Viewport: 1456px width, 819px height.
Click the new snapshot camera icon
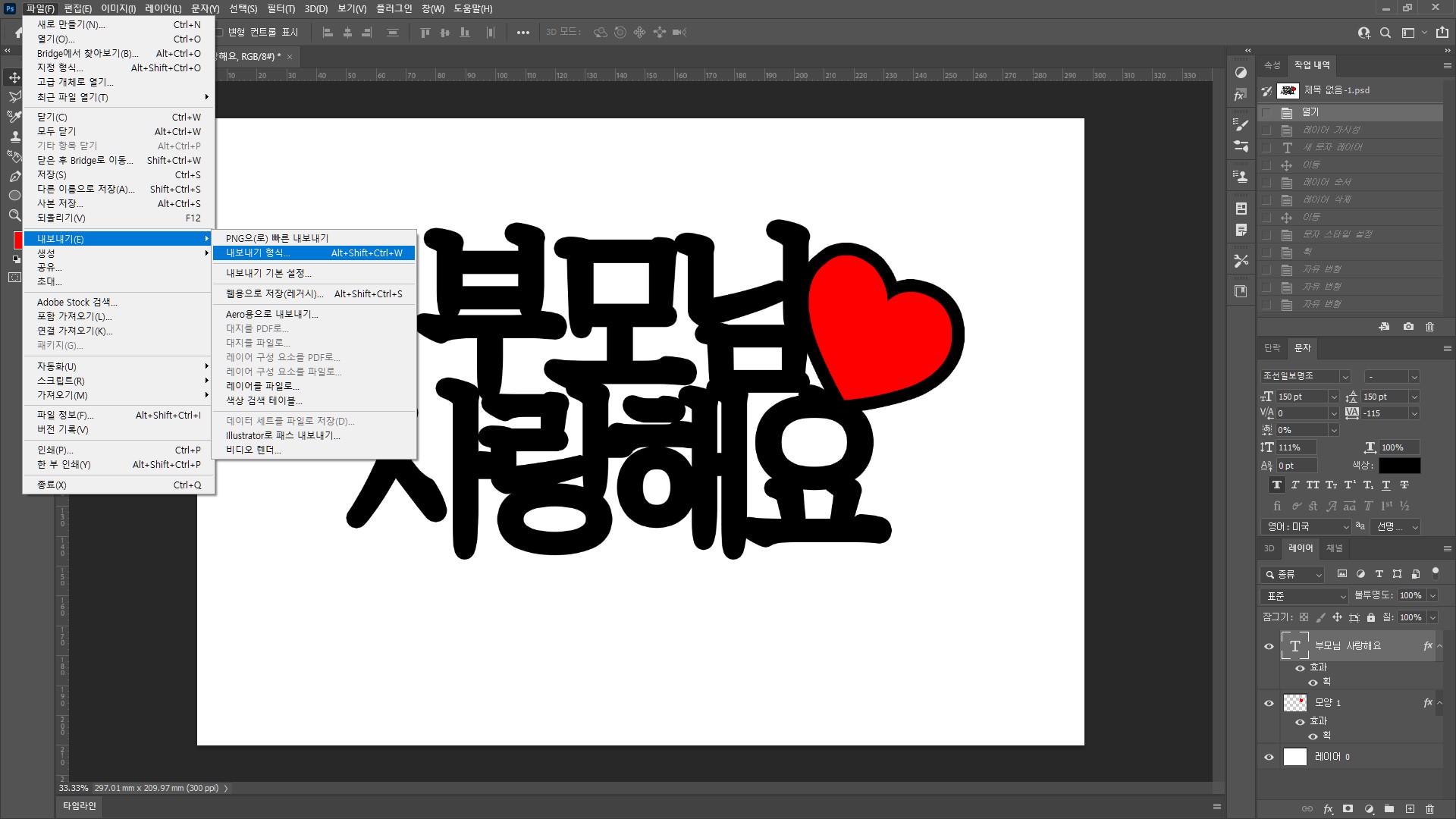pyautogui.click(x=1408, y=327)
